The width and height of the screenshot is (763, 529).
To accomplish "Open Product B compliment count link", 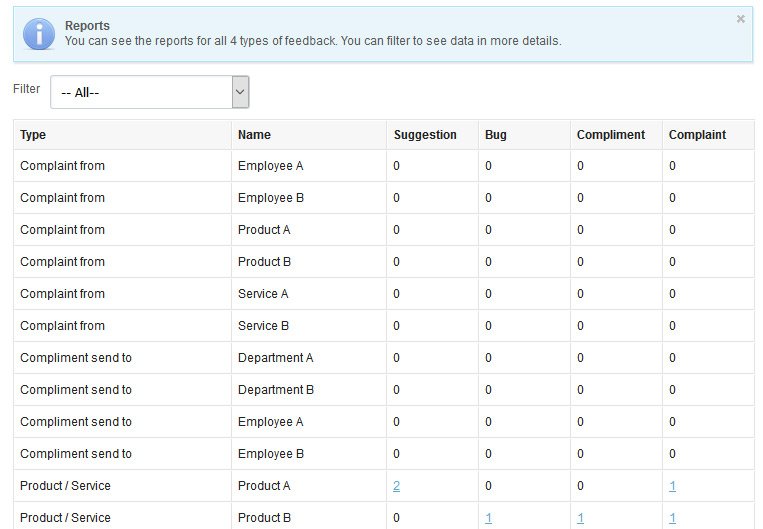I will coord(580,518).
